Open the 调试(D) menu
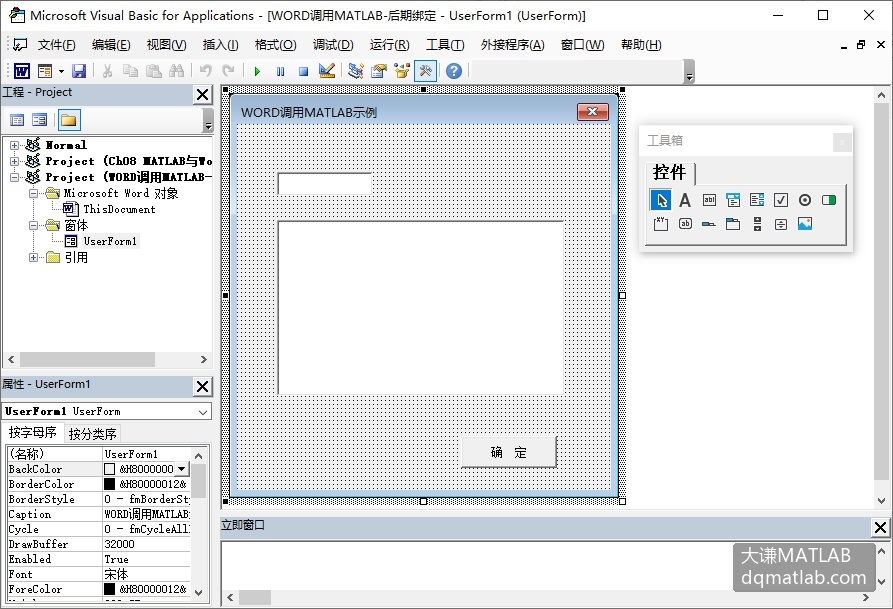This screenshot has width=893, height=609. pyautogui.click(x=333, y=44)
